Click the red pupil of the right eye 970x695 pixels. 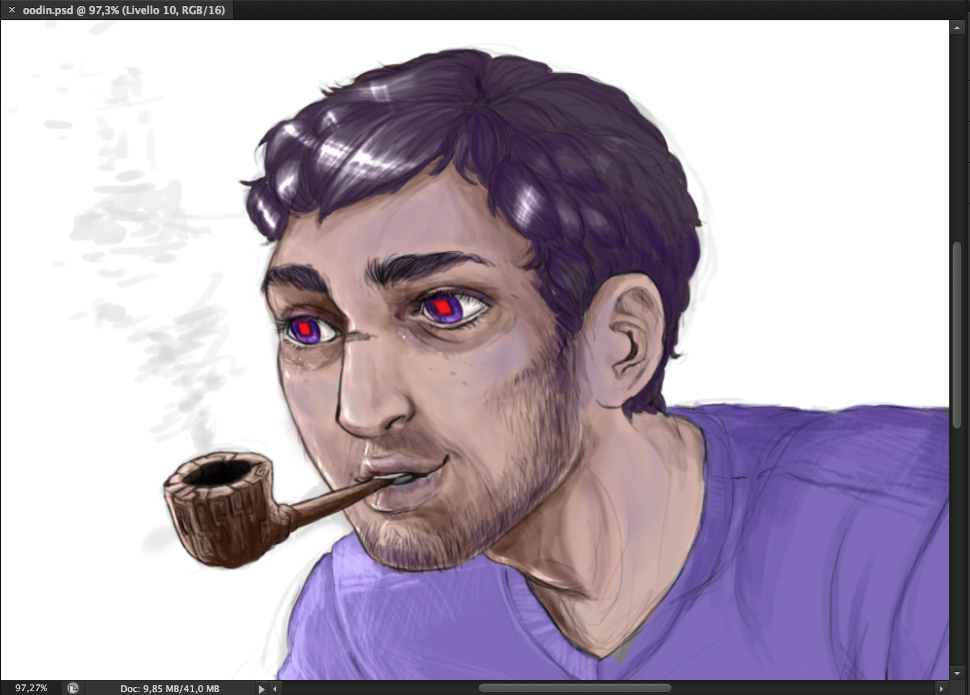pos(442,307)
